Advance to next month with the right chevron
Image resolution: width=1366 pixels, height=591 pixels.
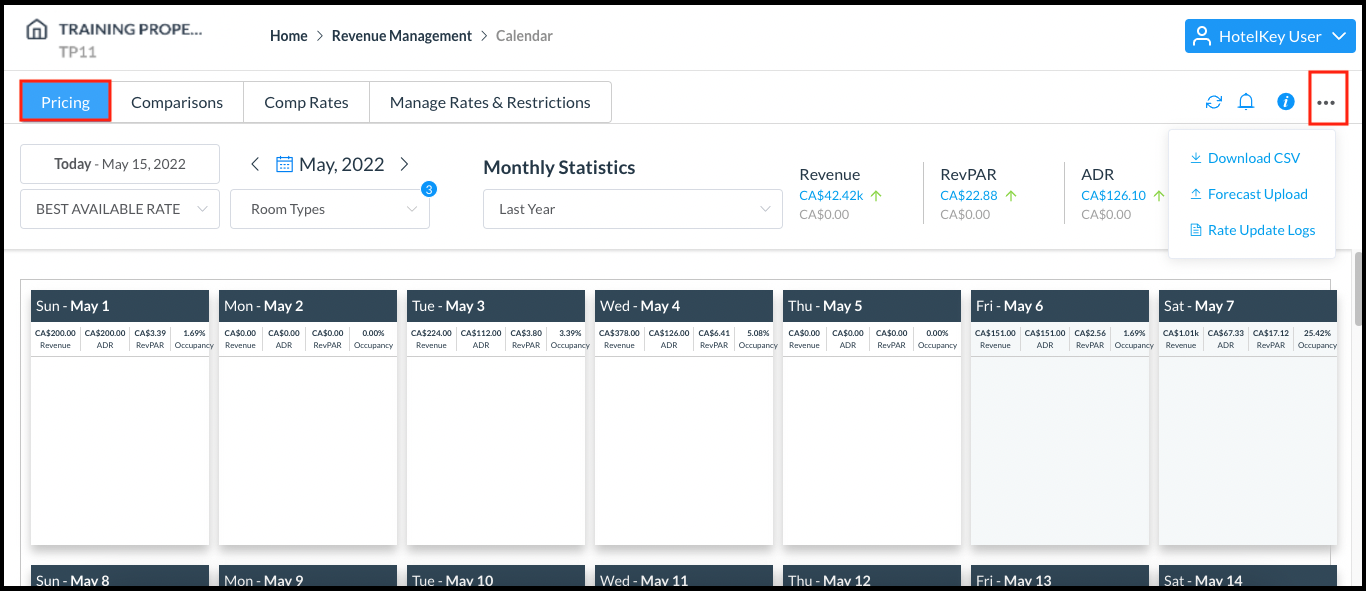404,163
